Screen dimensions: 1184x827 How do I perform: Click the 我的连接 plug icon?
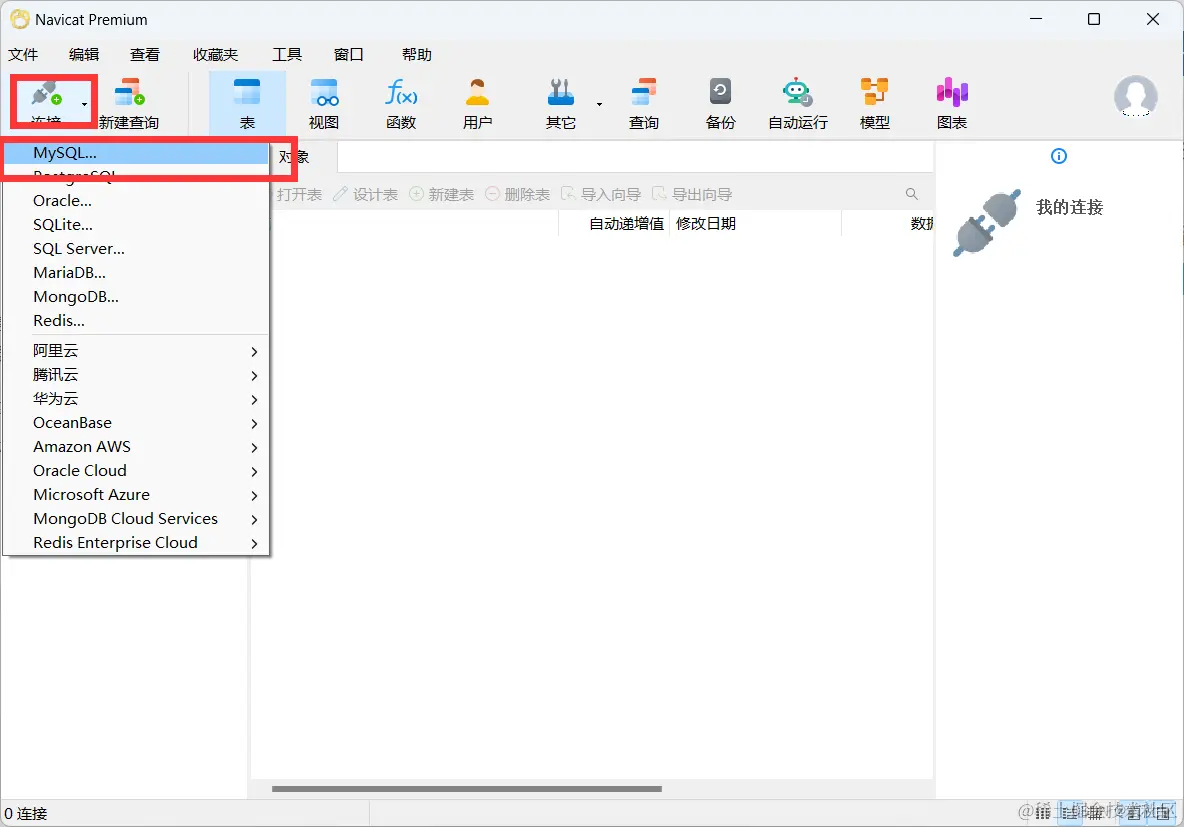click(987, 223)
